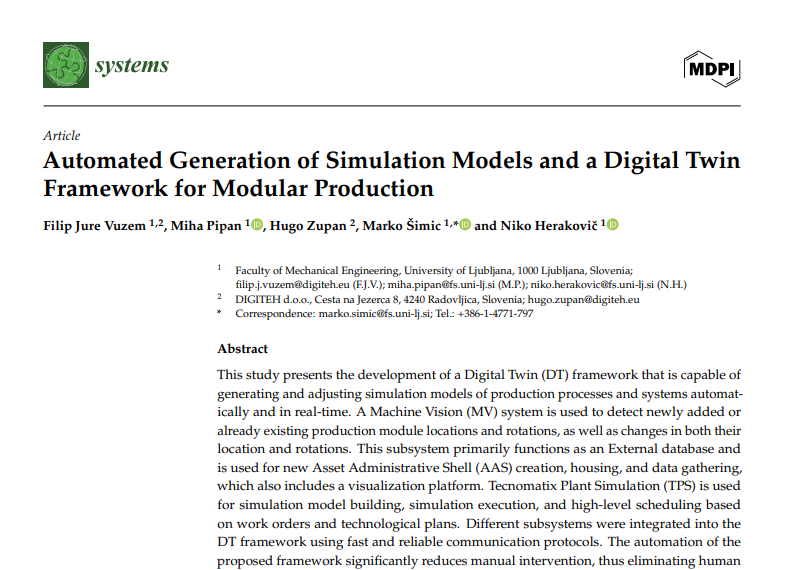Click the paper title starting 'Automated Generation'
This screenshot has height=570, width=786.
tap(391, 174)
